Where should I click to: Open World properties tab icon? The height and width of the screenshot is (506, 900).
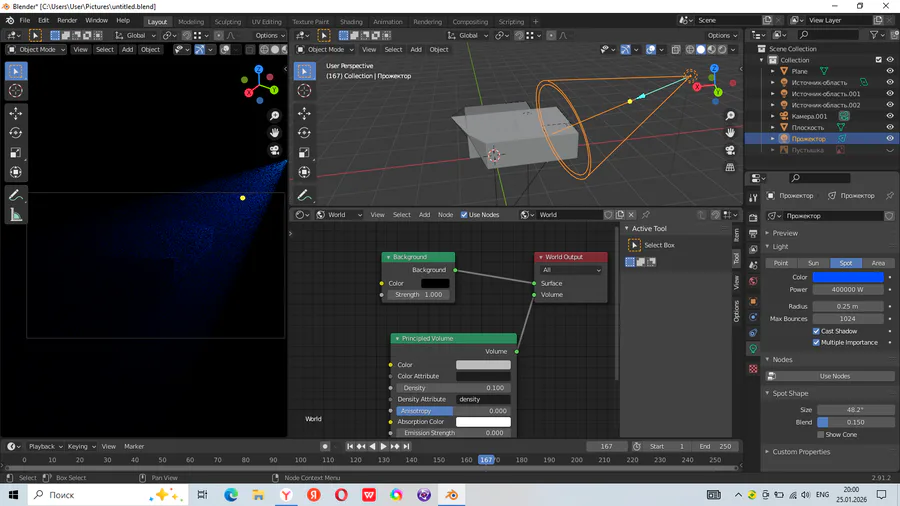[753, 281]
